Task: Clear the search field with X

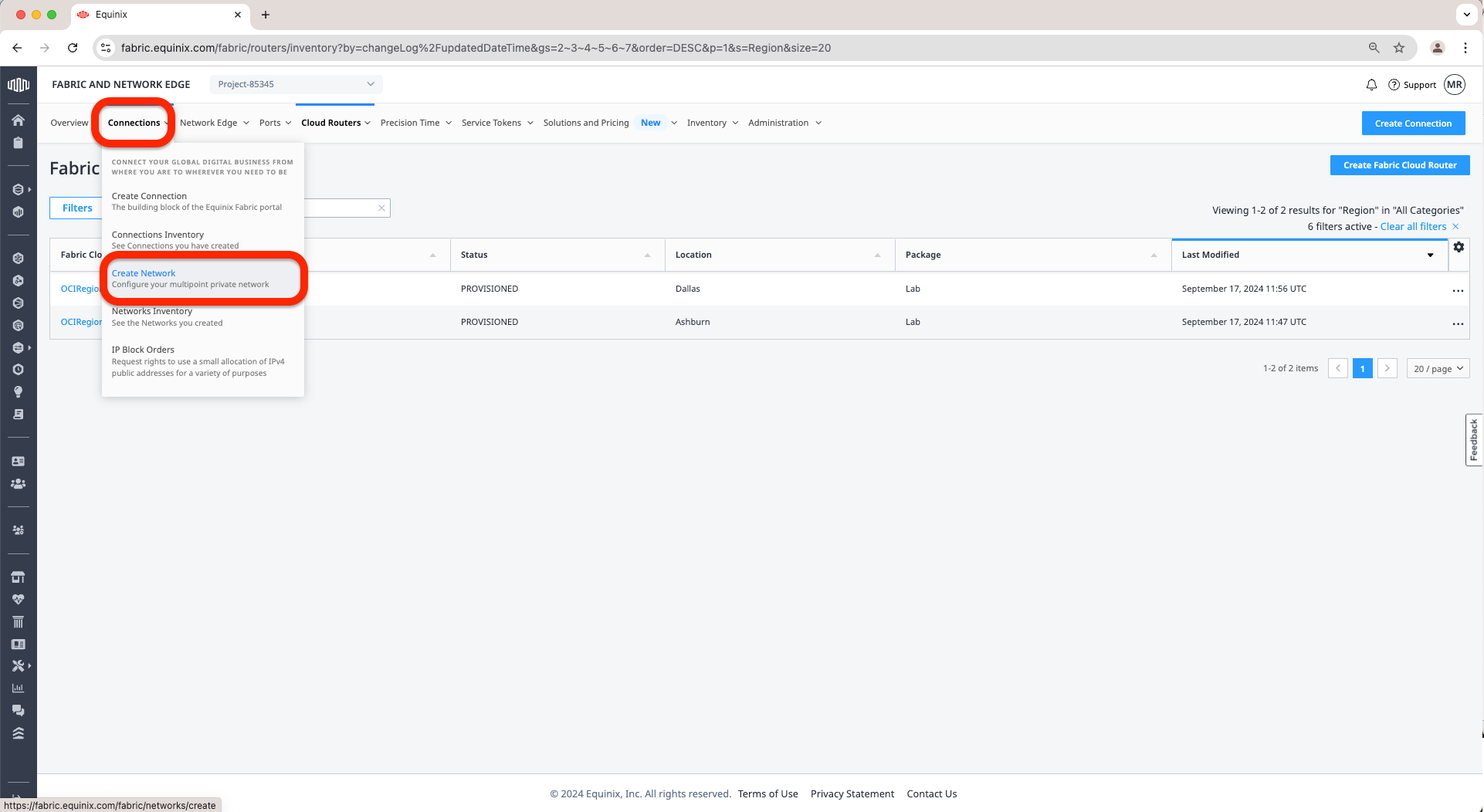Action: (381, 208)
